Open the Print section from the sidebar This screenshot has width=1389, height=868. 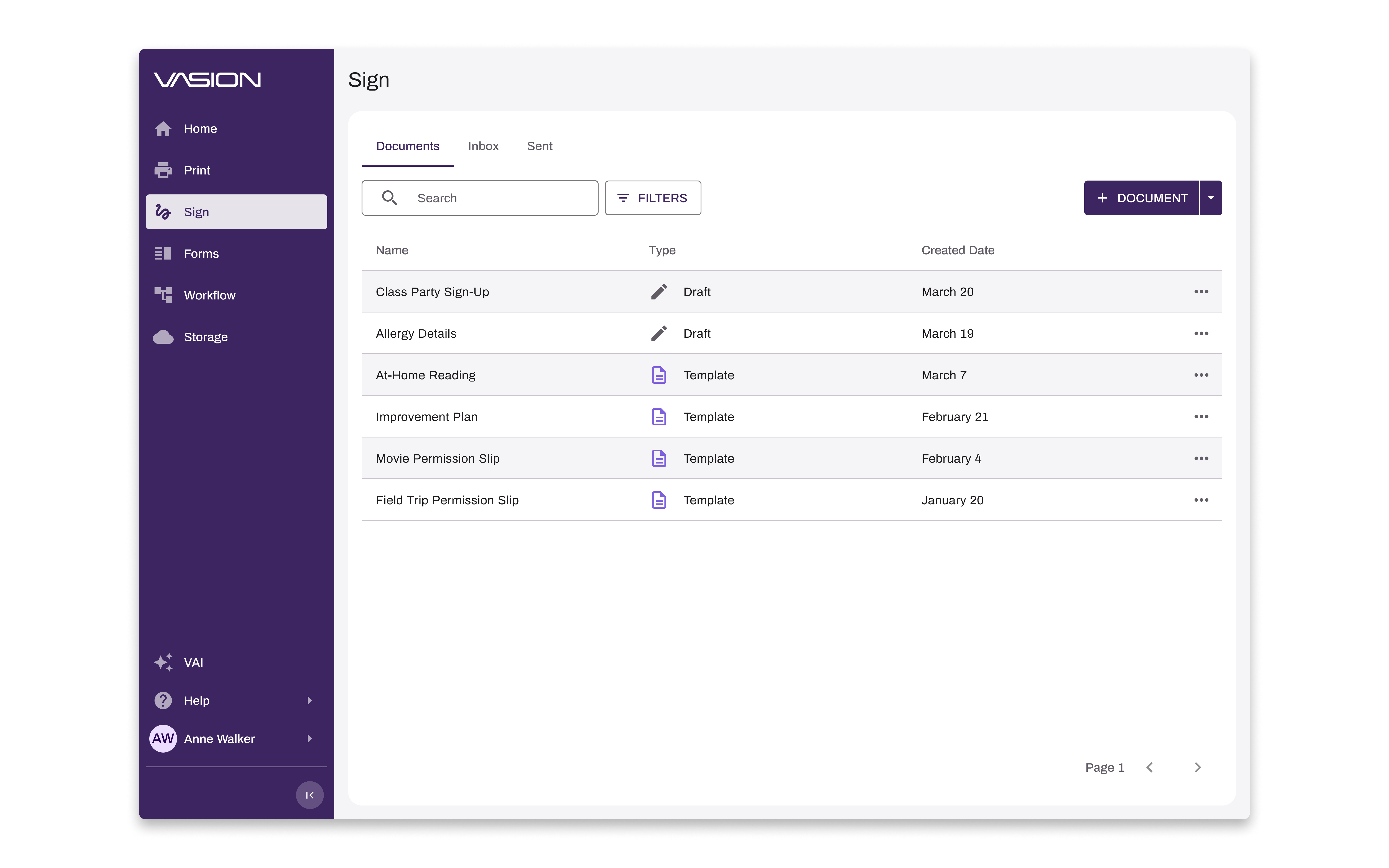coord(163,170)
